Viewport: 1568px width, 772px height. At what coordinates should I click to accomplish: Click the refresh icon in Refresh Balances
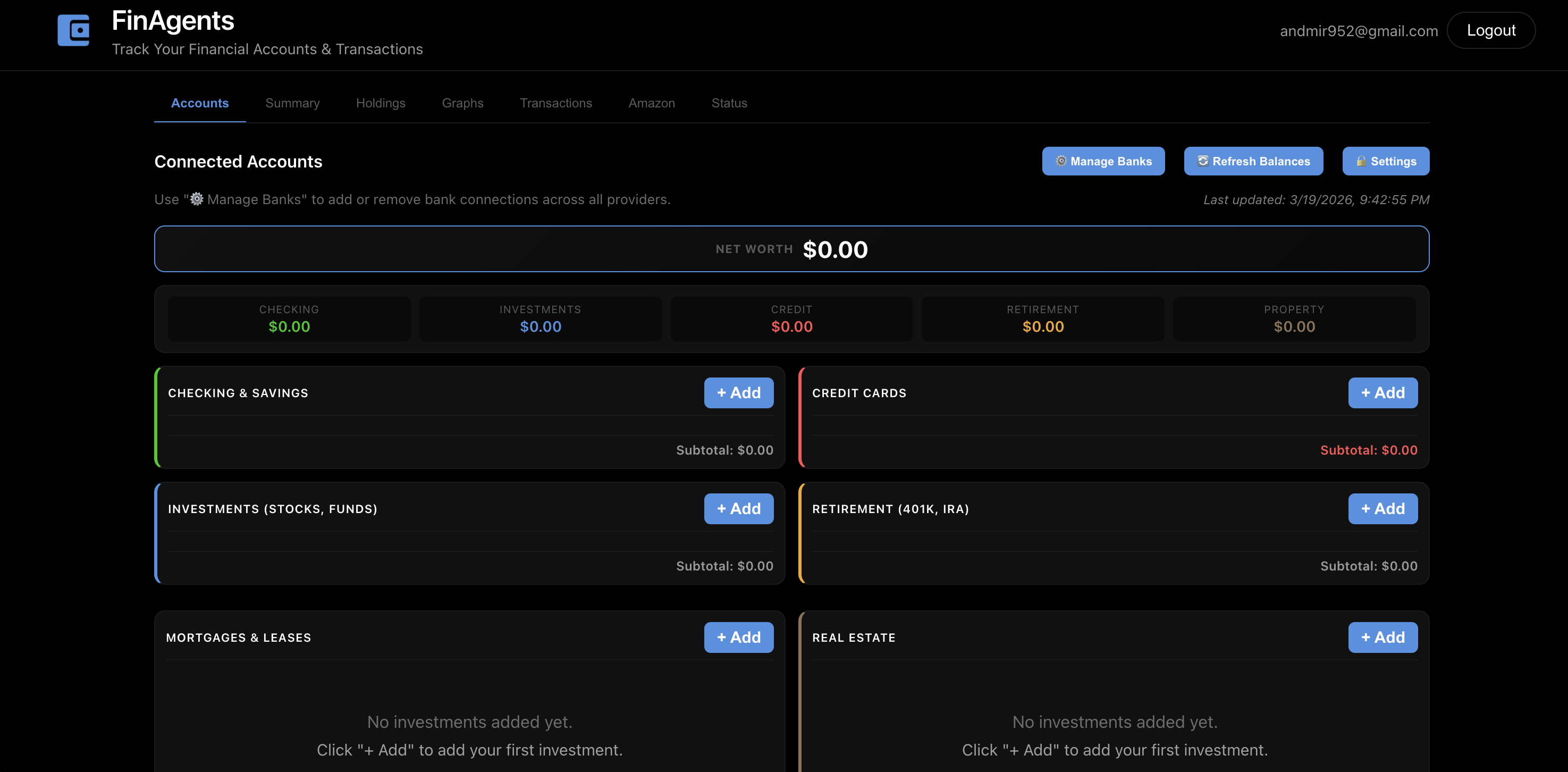tap(1203, 161)
